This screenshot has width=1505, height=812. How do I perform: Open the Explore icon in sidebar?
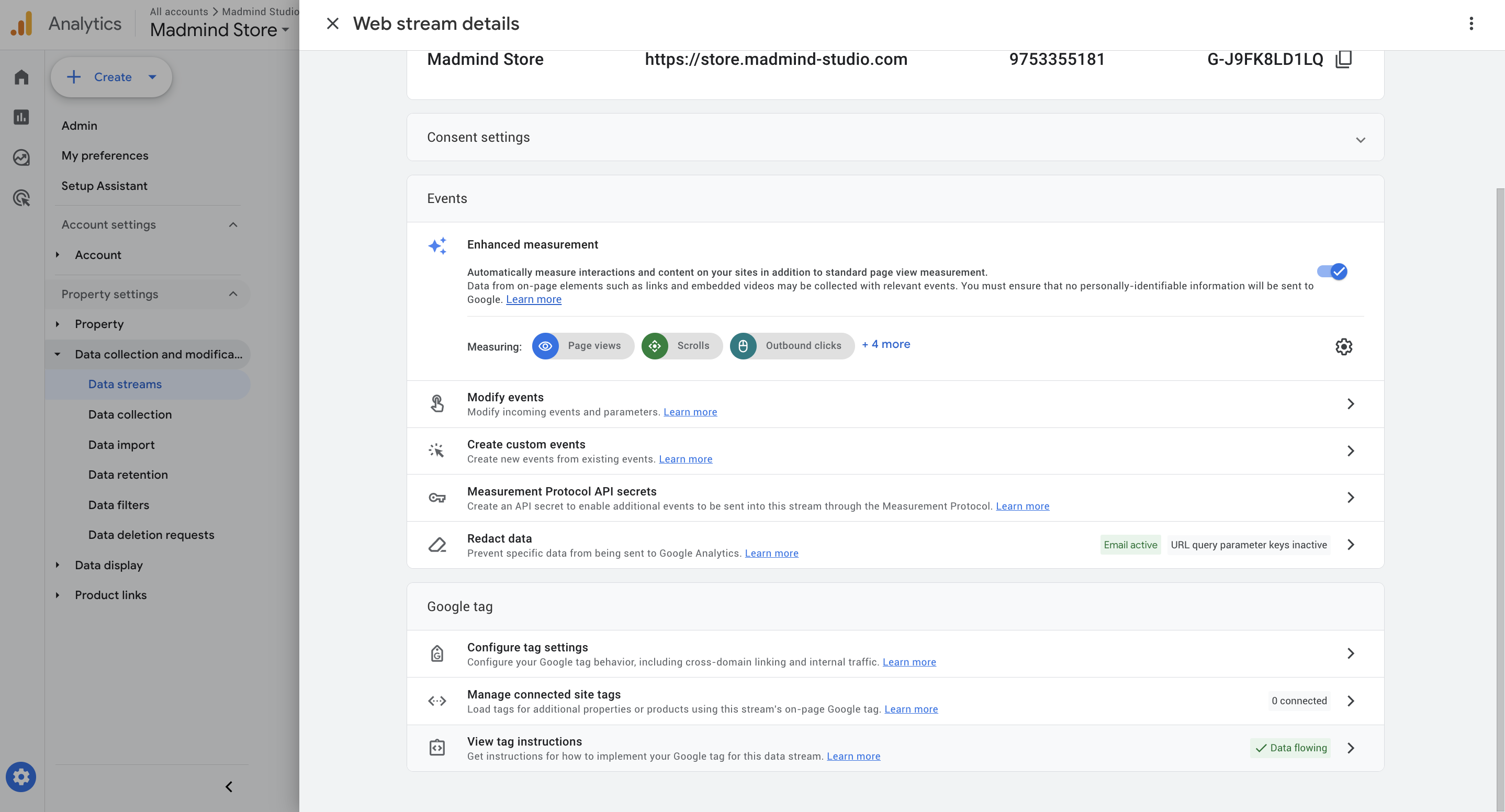tap(21, 157)
